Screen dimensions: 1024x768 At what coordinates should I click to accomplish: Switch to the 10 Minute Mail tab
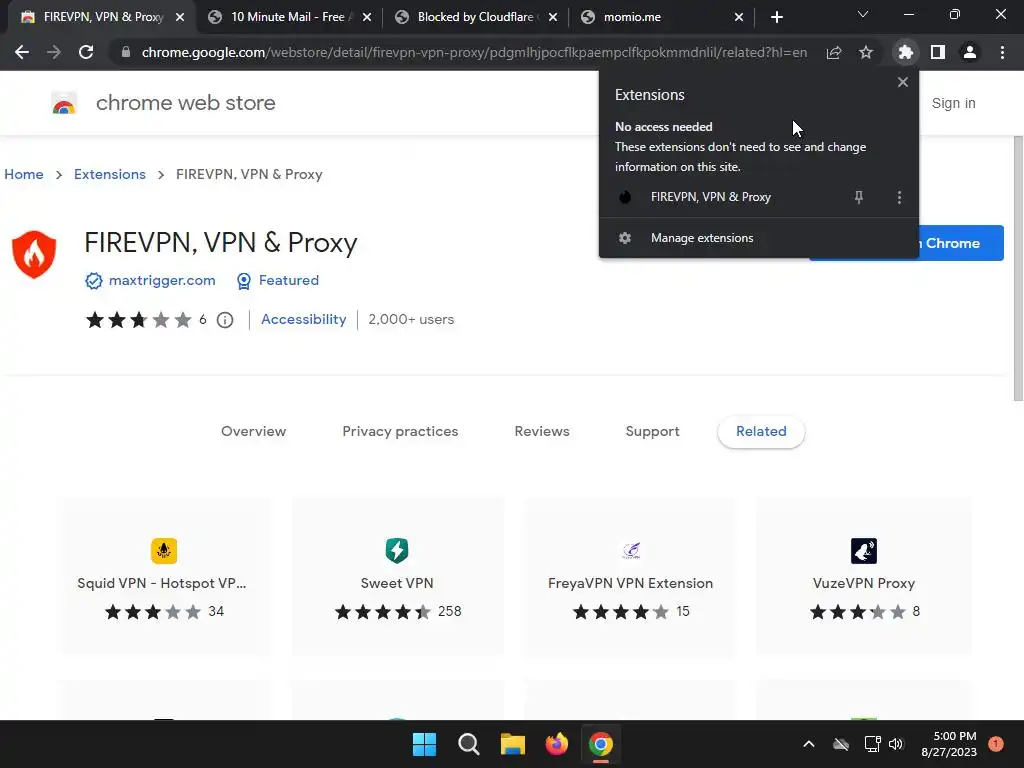pos(287,17)
